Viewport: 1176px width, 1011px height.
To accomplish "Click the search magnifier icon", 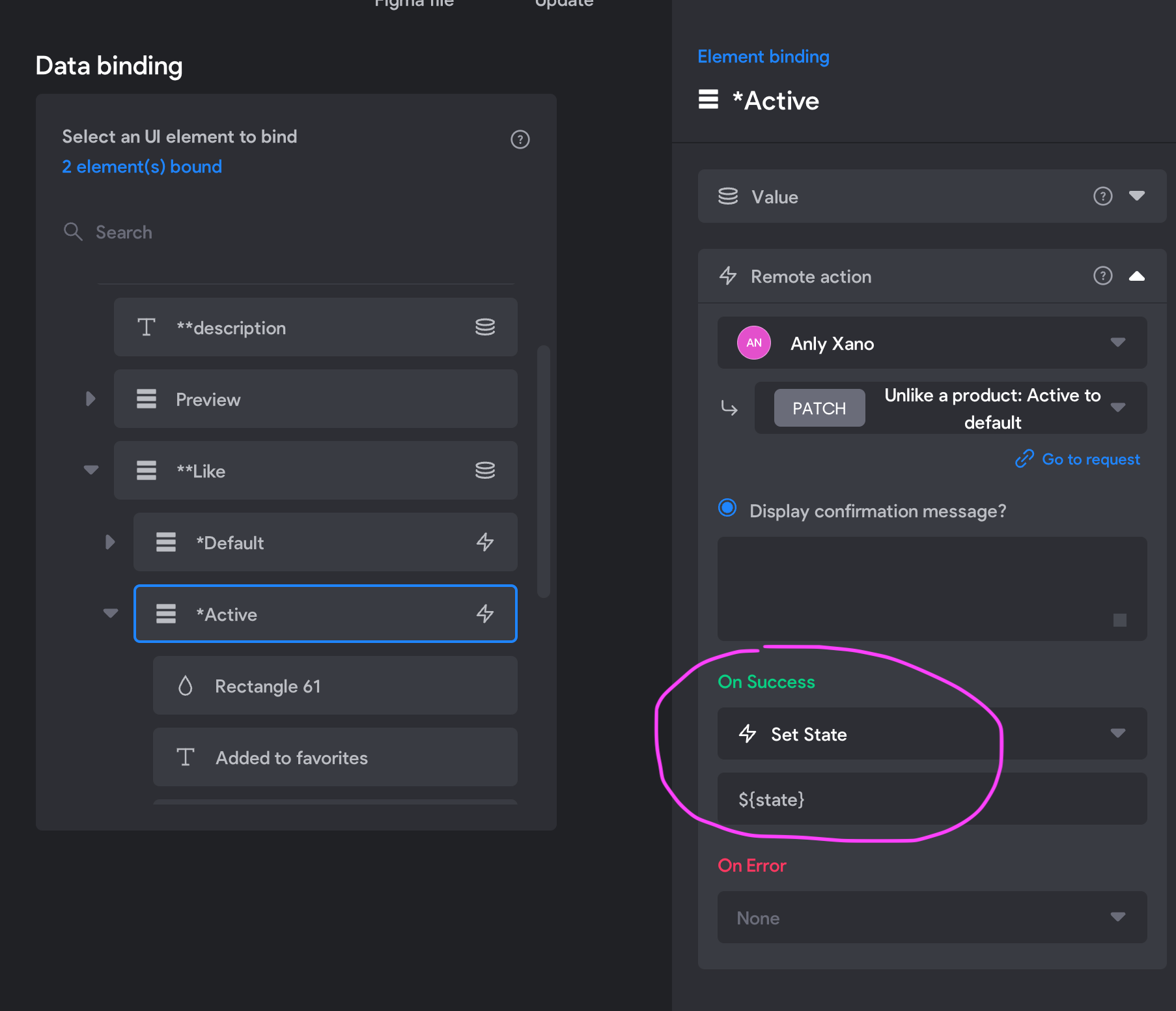I will [73, 232].
